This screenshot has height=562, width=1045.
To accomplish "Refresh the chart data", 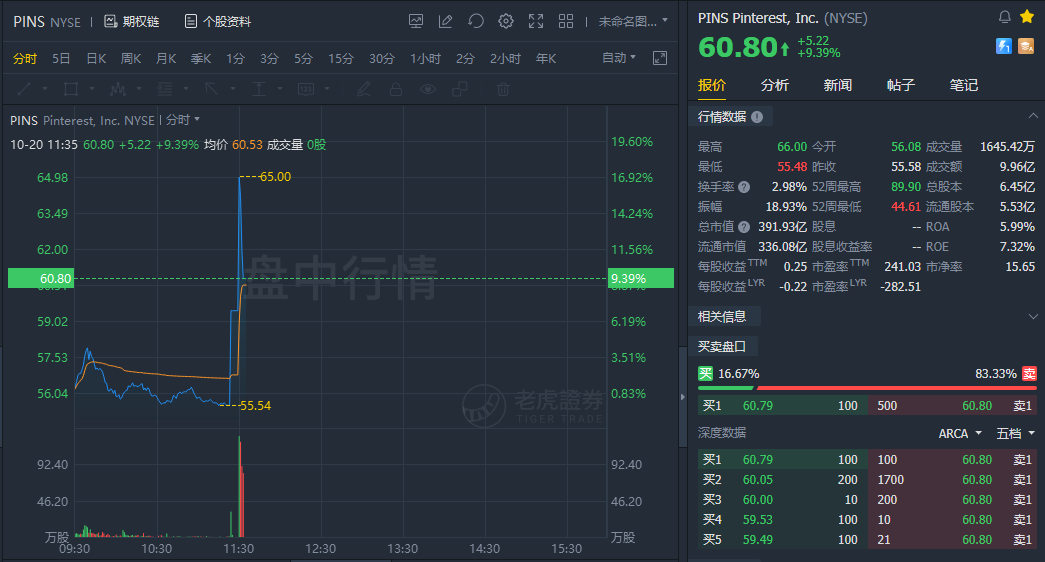I will [x=475, y=21].
